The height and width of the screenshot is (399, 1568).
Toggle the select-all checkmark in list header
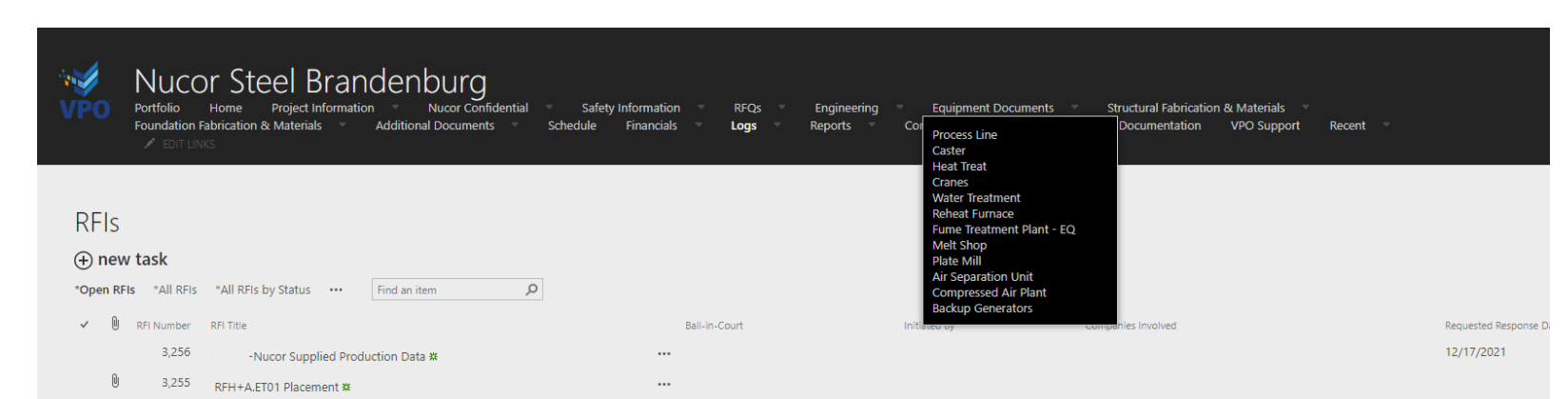[x=85, y=325]
